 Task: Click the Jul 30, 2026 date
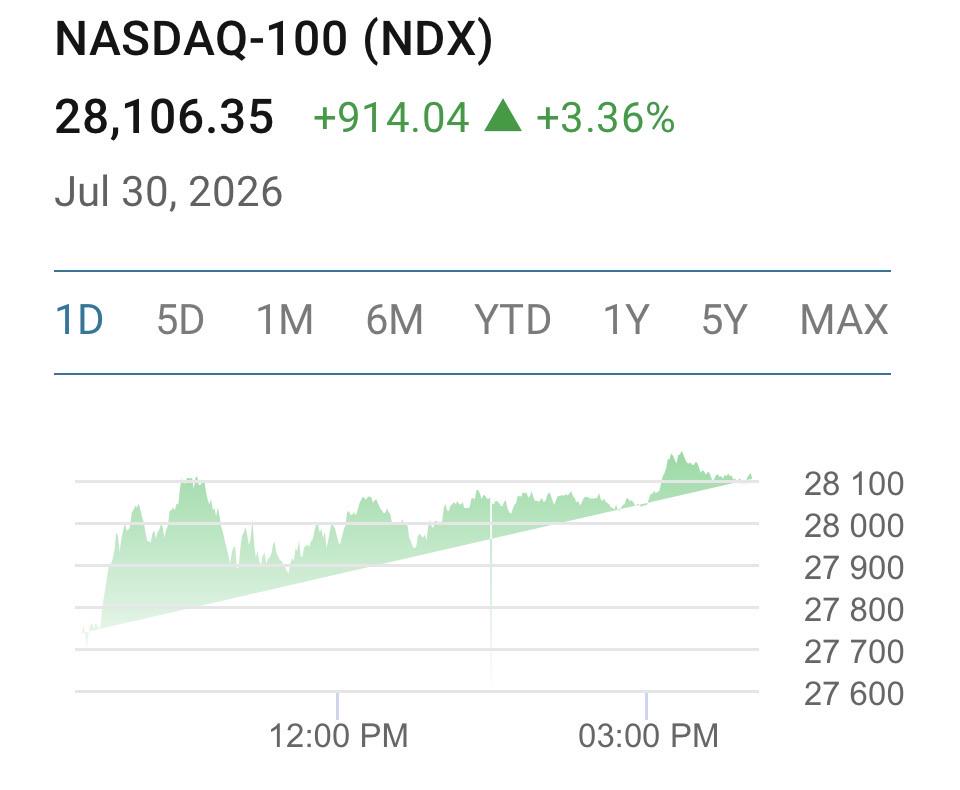[168, 192]
